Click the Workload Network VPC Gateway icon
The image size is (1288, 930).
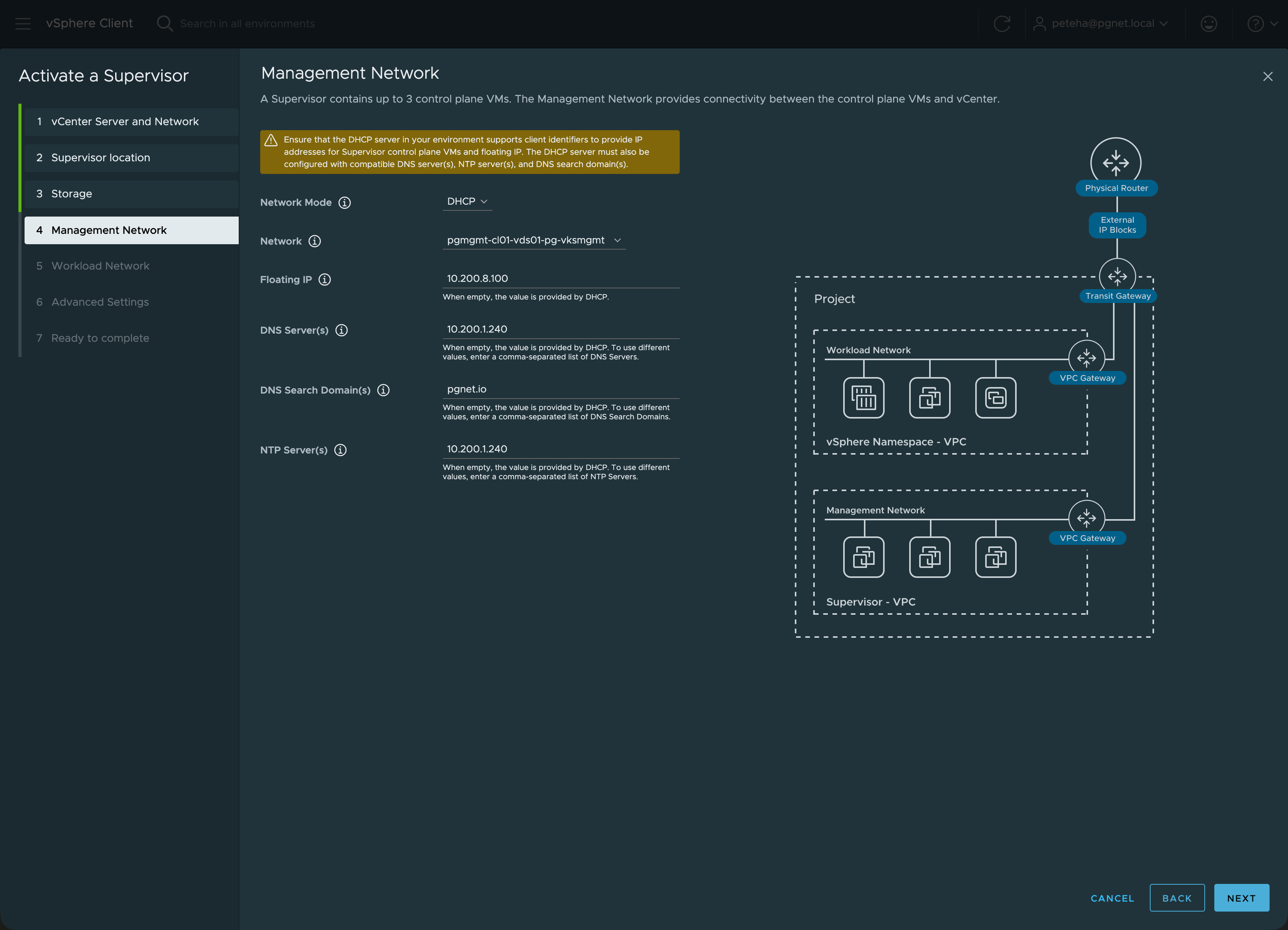pos(1087,358)
